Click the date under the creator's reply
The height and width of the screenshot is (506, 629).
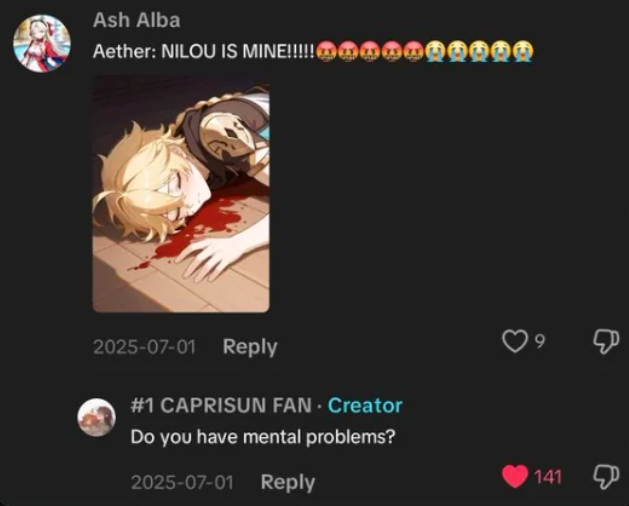[182, 482]
